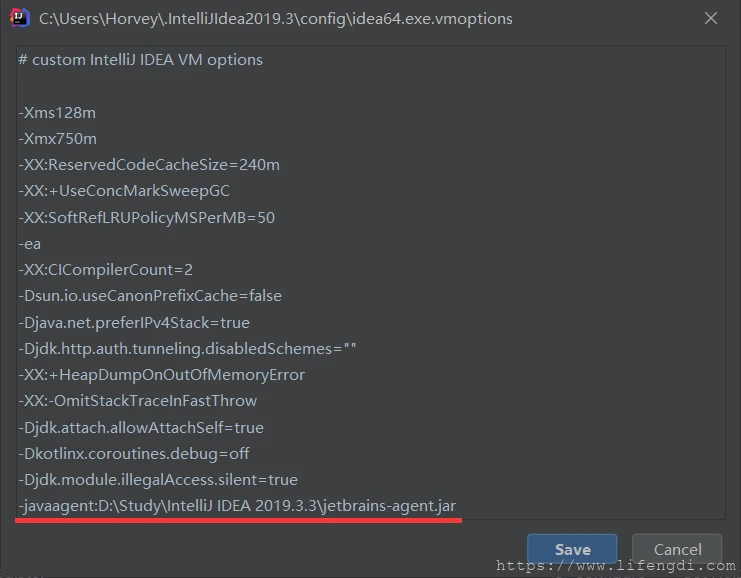Click the -Xmx750m line
Viewport: 741px width, 578px height.
pos(58,139)
